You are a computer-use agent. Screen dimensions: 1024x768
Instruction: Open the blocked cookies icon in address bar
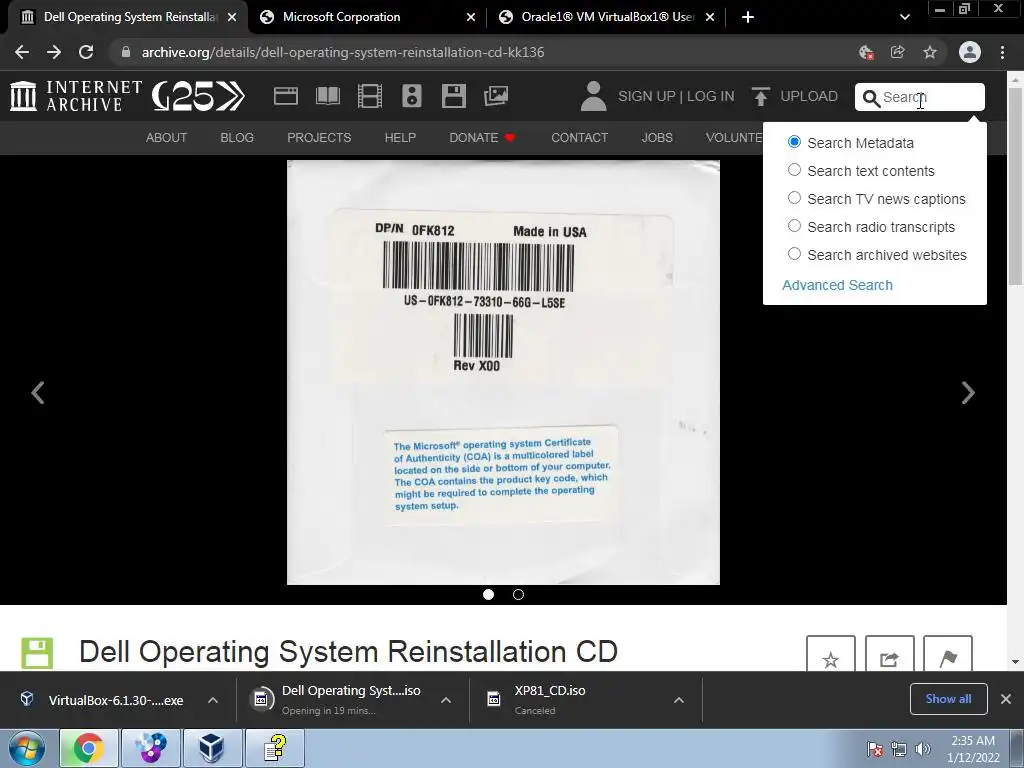(866, 52)
